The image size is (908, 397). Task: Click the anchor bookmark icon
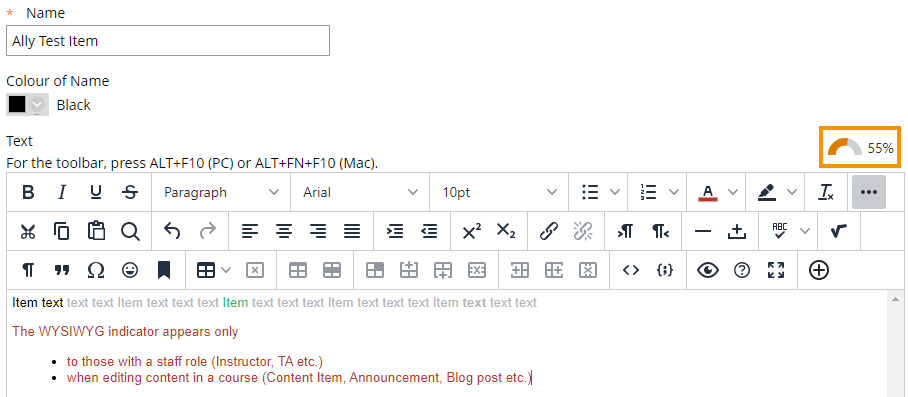[x=164, y=270]
